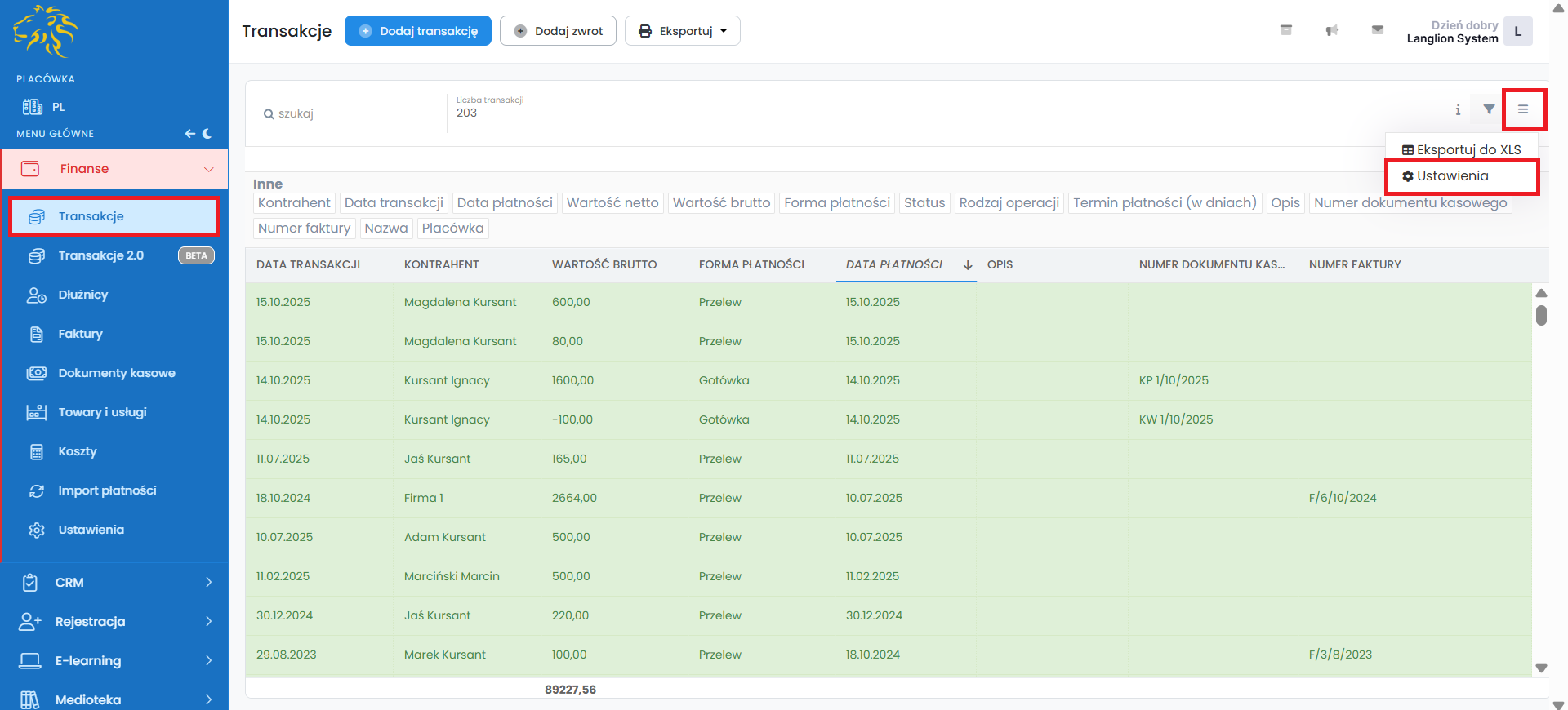Toggle dark mode with moon icon

coord(207,134)
